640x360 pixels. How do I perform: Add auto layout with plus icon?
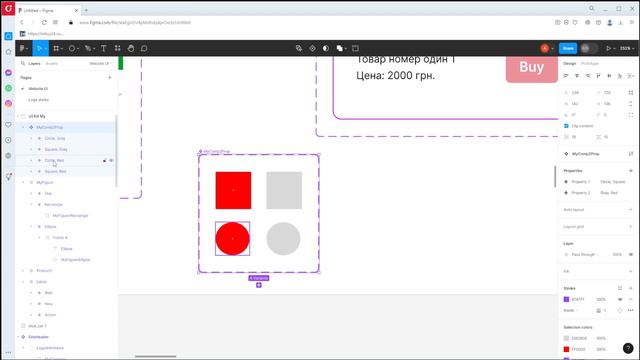(x=631, y=210)
